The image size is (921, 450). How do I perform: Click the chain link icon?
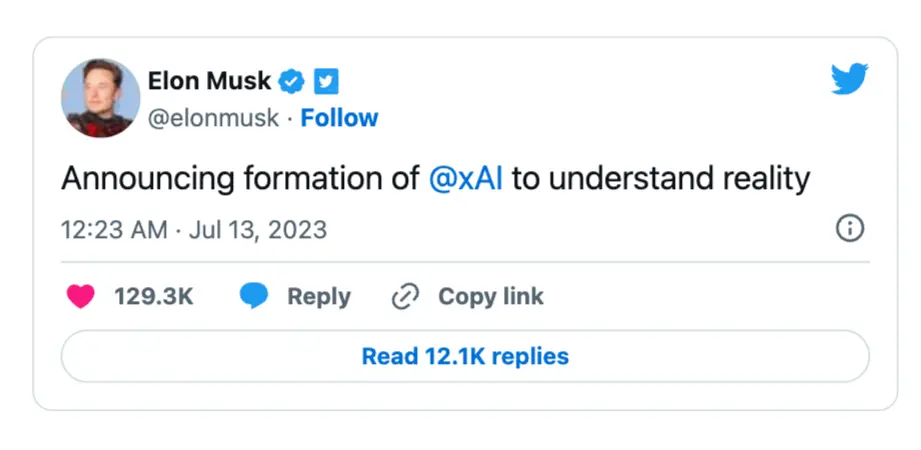click(x=405, y=296)
